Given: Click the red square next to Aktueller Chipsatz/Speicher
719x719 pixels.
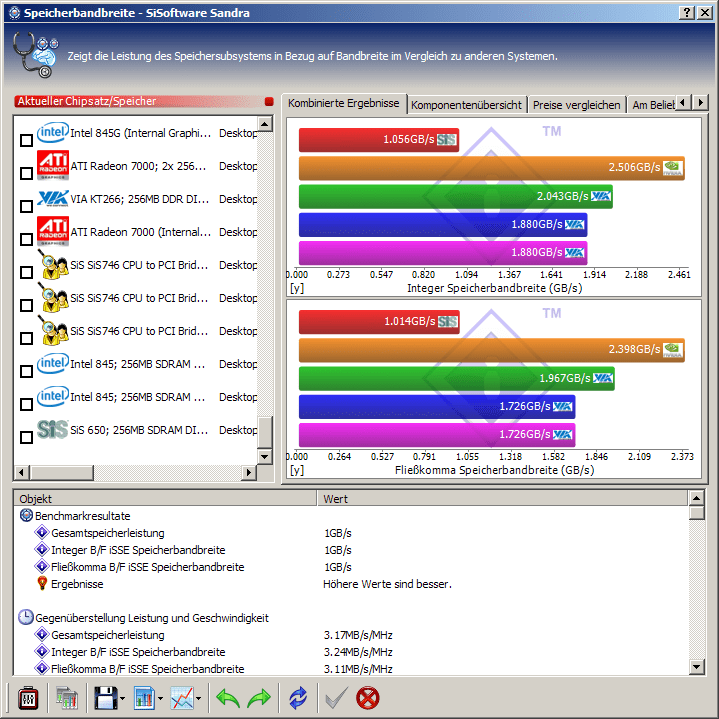Looking at the screenshot, I should click(269, 101).
